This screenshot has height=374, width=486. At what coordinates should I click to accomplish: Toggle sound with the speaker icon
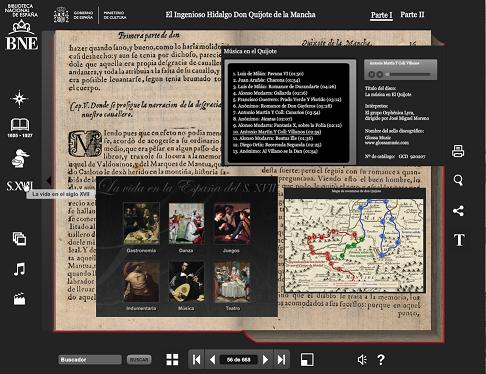point(362,360)
